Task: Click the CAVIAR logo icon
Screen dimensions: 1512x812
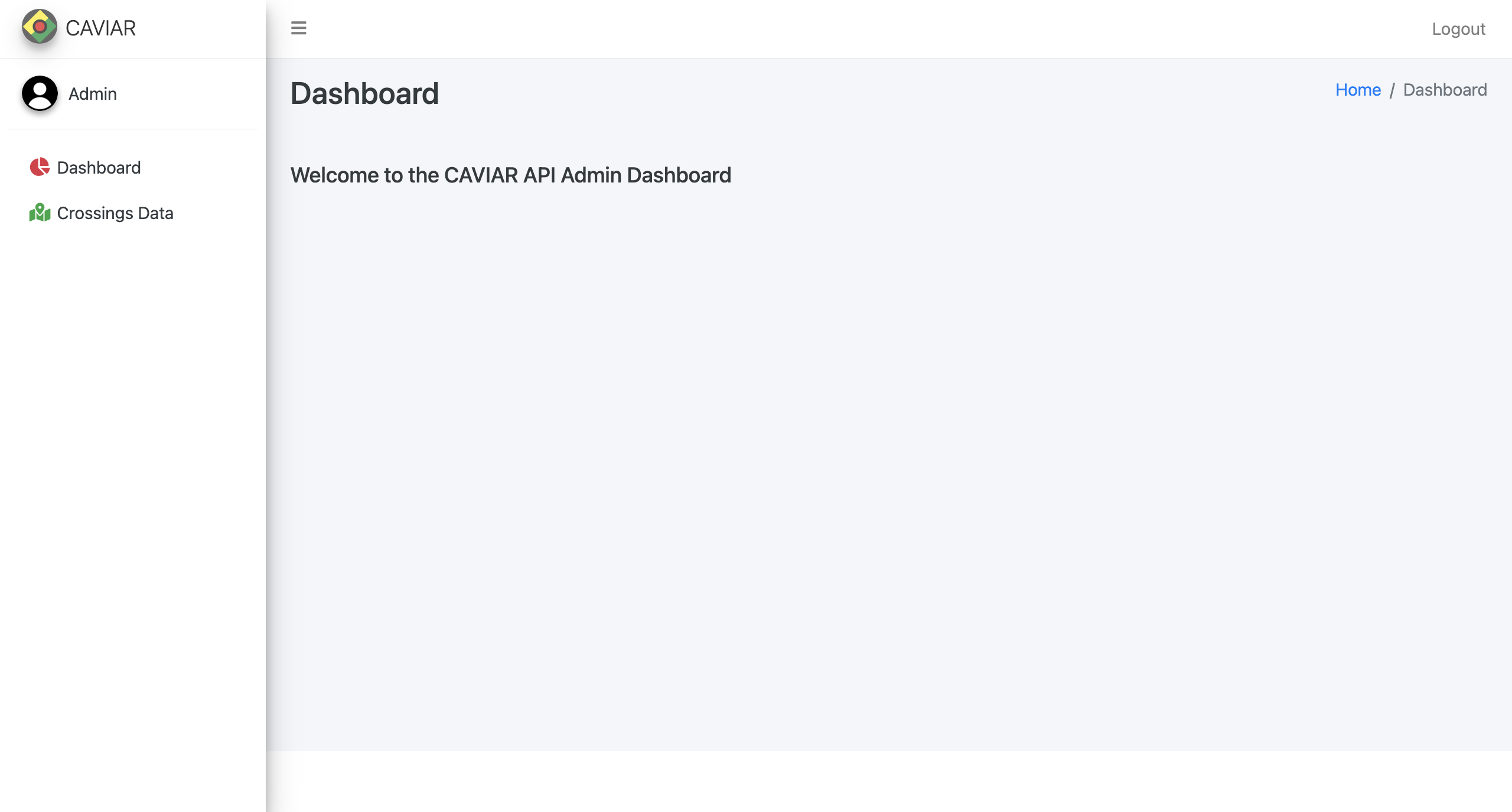Action: pos(39,27)
